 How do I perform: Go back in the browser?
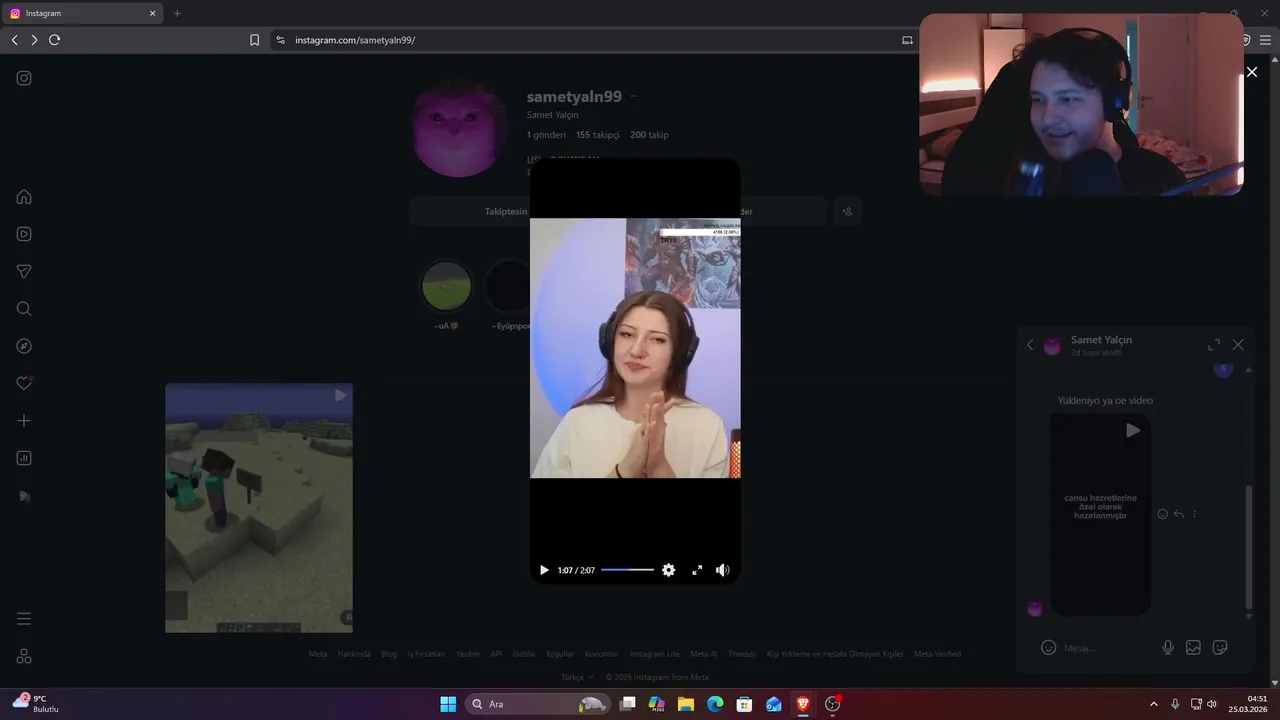click(x=14, y=40)
